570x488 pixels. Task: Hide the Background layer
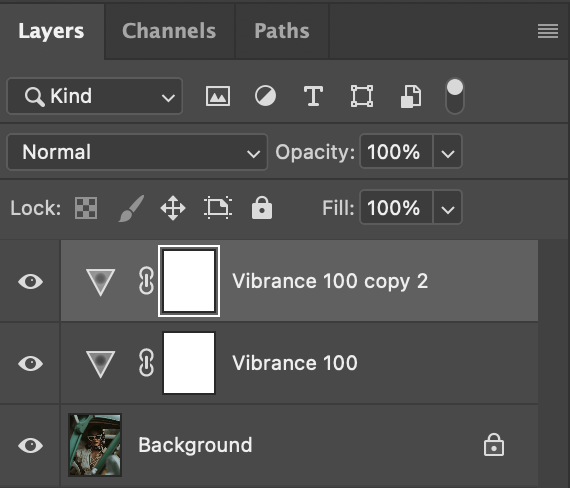click(31, 445)
